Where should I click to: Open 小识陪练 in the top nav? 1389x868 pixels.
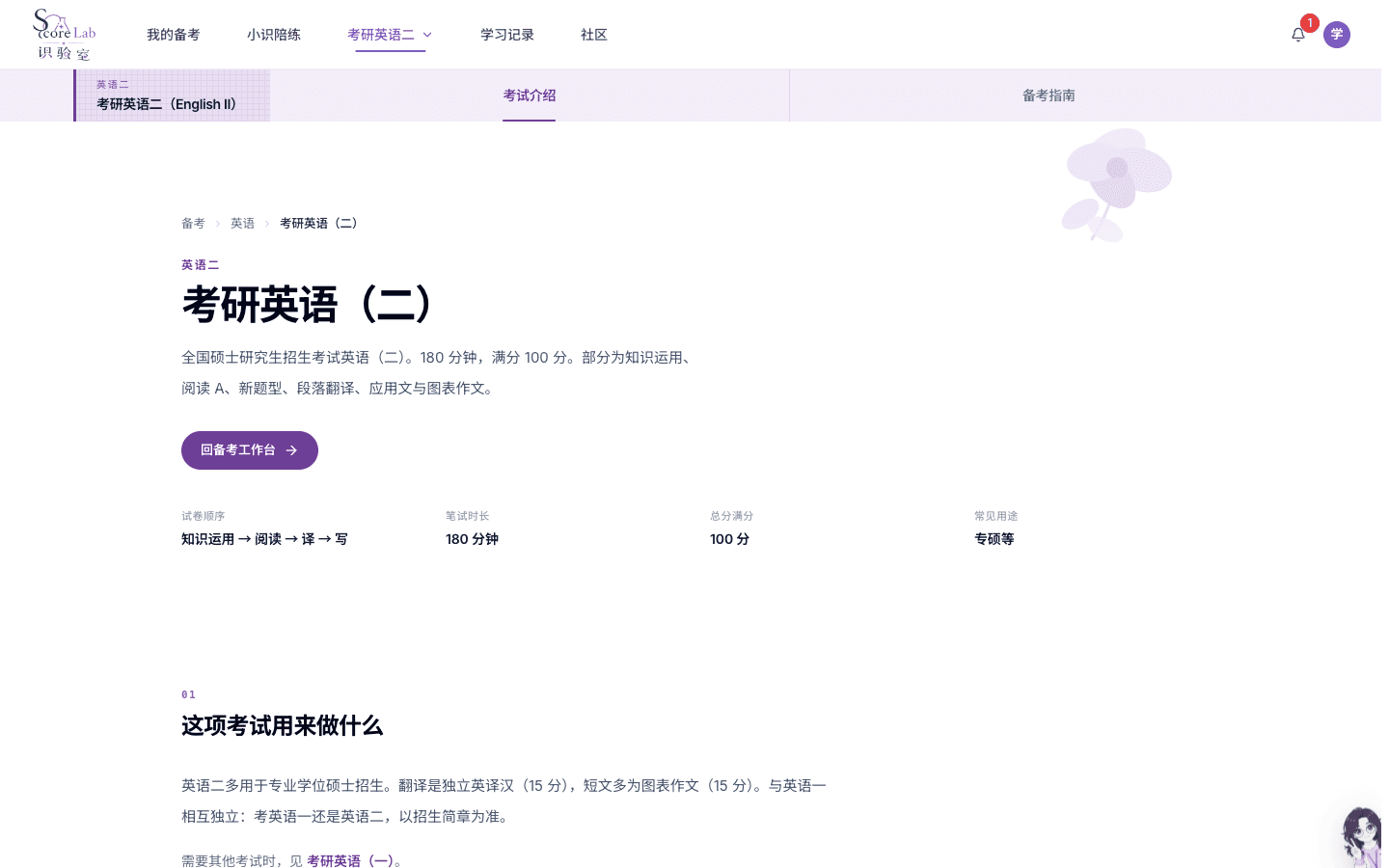[274, 35]
